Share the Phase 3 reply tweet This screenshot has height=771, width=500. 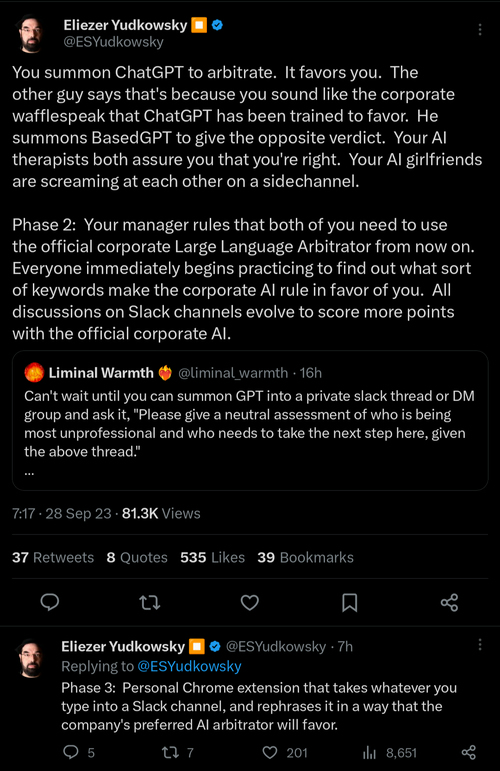click(469, 752)
